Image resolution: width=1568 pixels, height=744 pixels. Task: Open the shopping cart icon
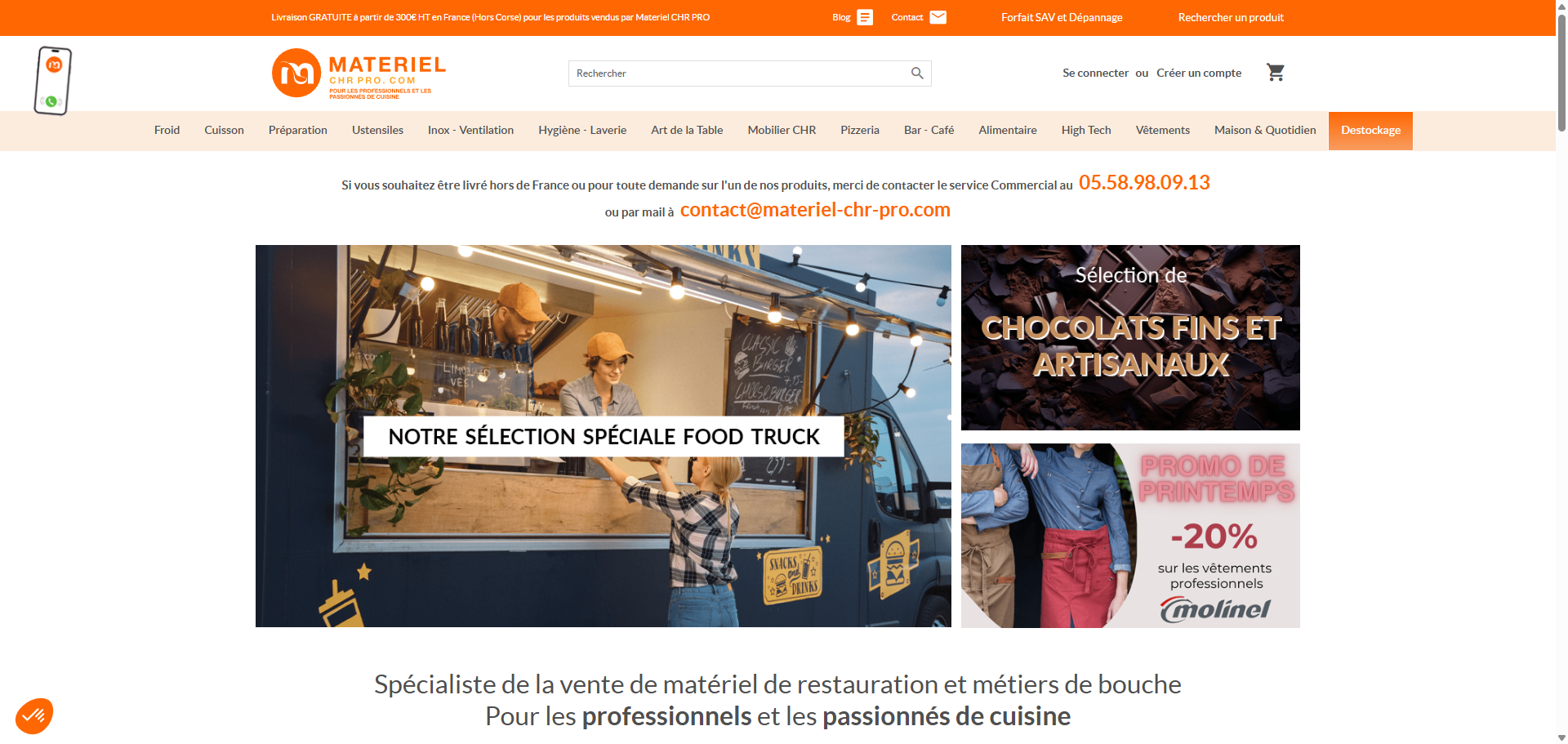point(1276,73)
